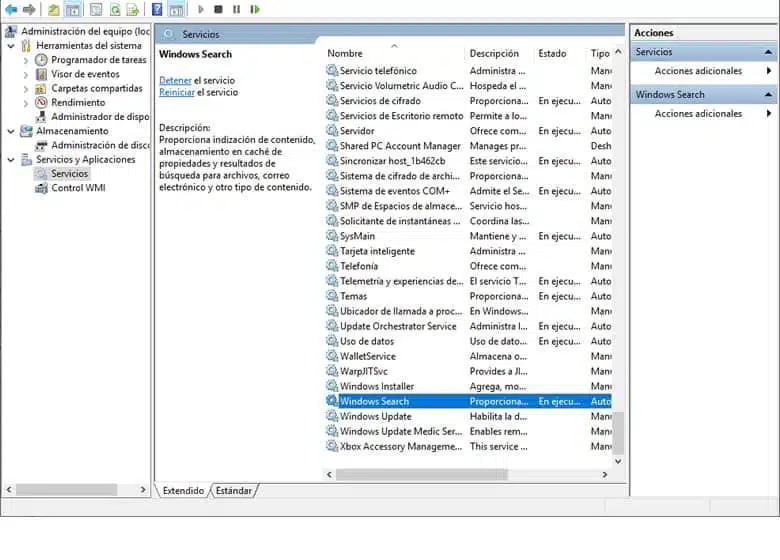Collapse Almacenamiento node
Screen dimensions: 780x560
point(11,131)
